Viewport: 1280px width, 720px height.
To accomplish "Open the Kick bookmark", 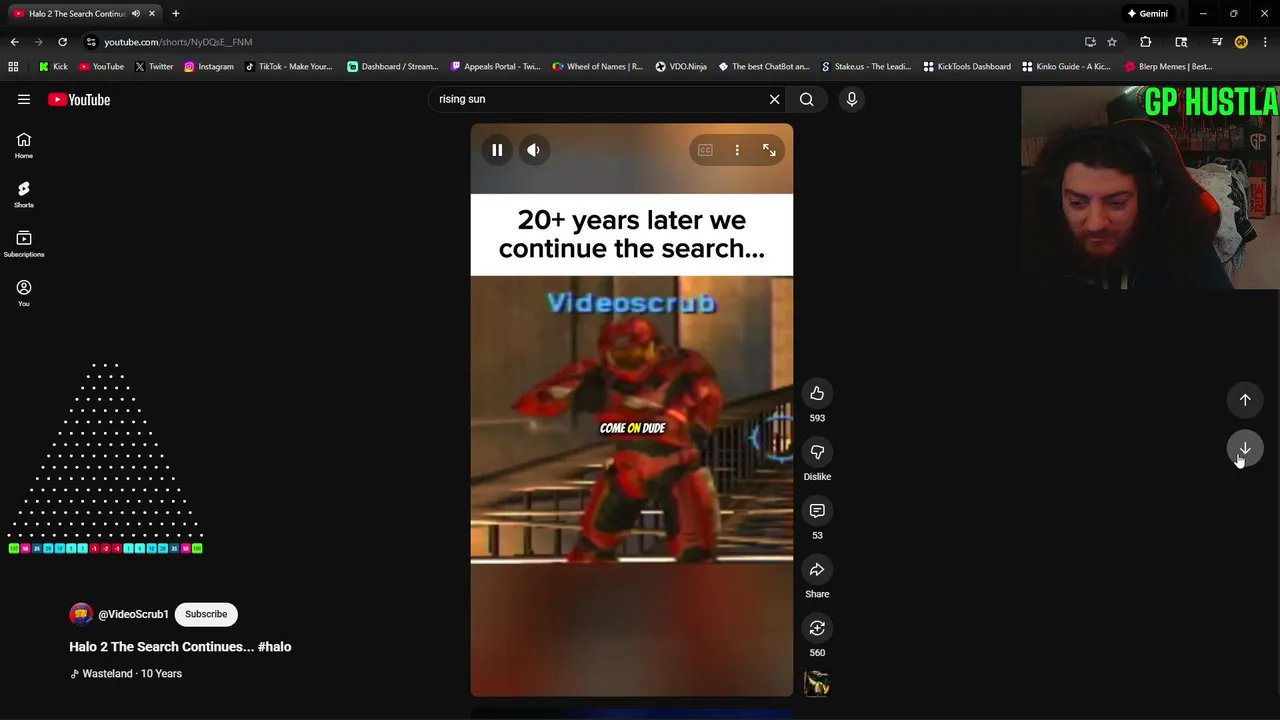I will tap(54, 67).
